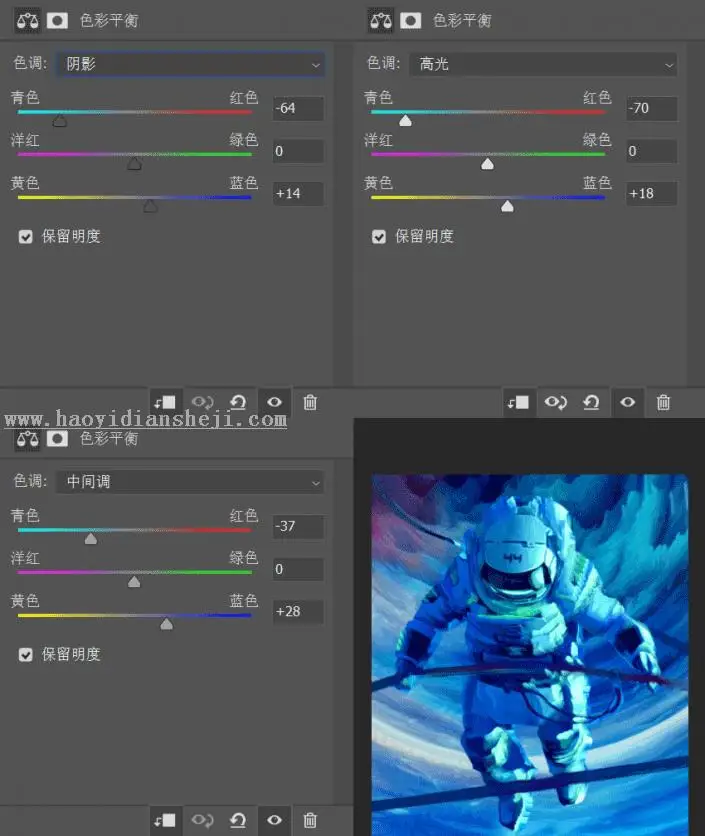
Task: Delete adjustment layer in midtones panel
Action: 310,820
